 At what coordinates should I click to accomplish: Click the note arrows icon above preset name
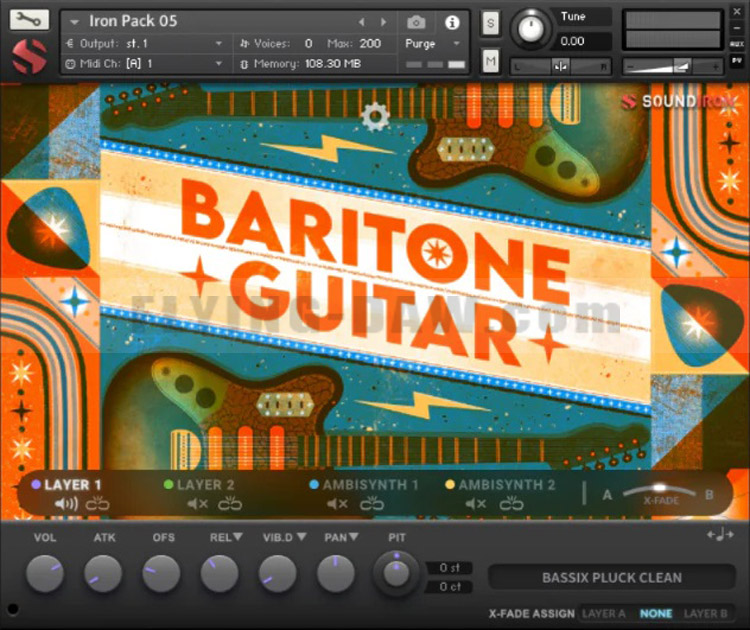(x=720, y=535)
